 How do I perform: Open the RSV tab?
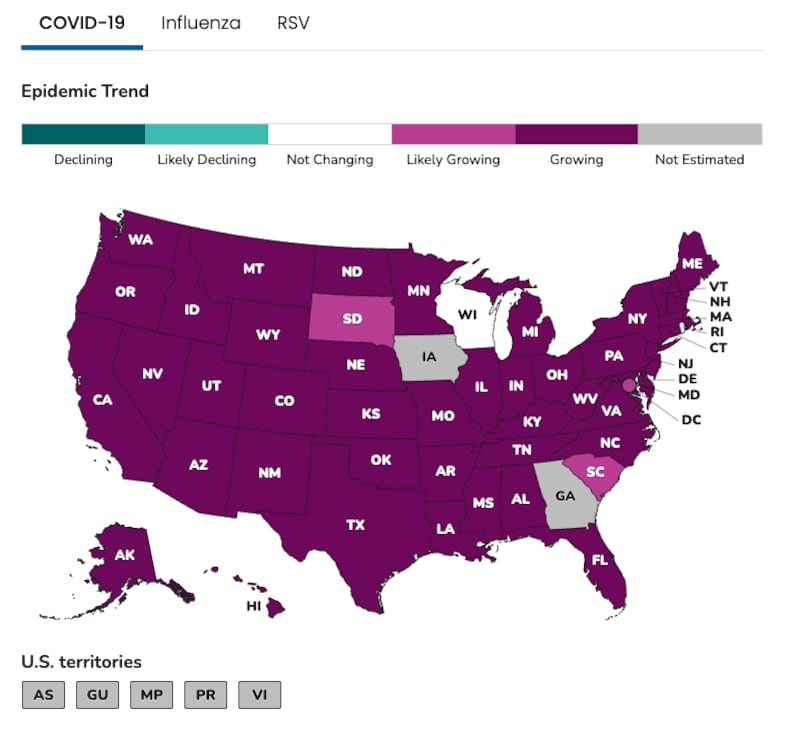[x=293, y=23]
